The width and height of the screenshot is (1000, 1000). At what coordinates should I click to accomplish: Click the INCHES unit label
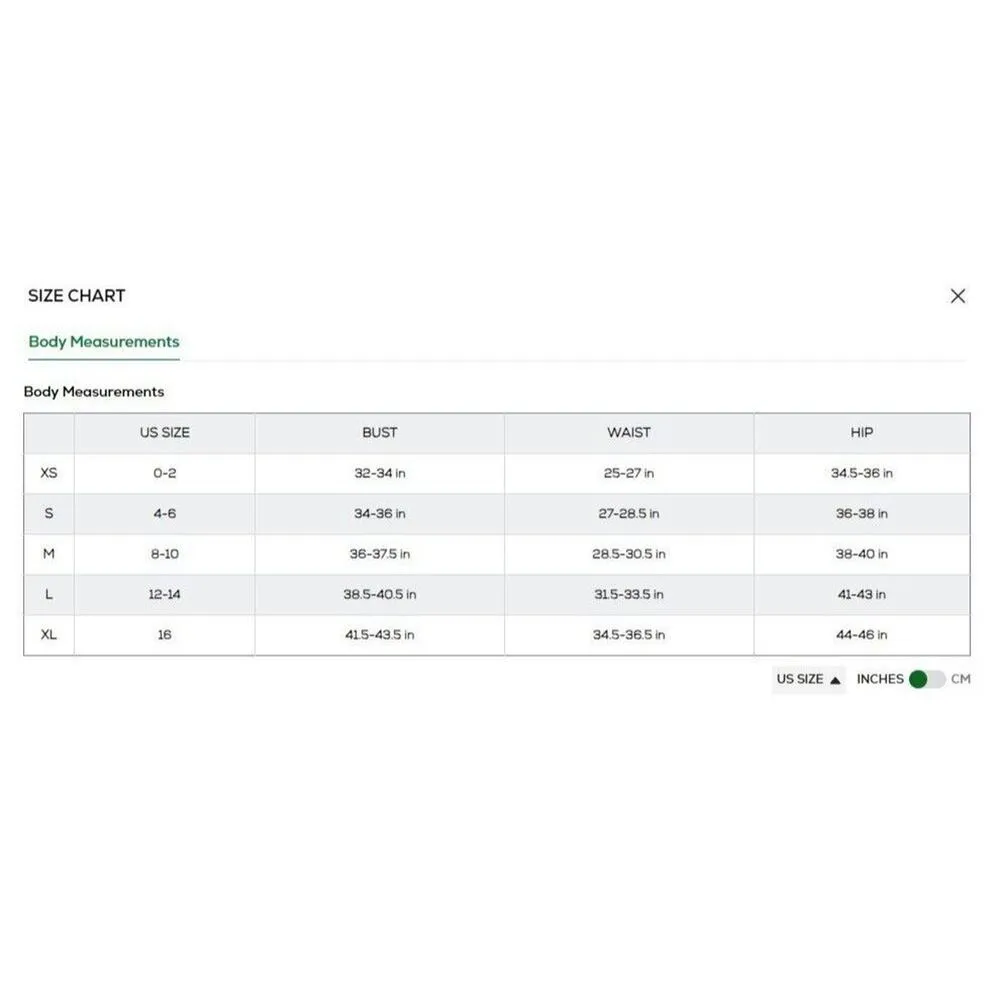tap(880, 679)
